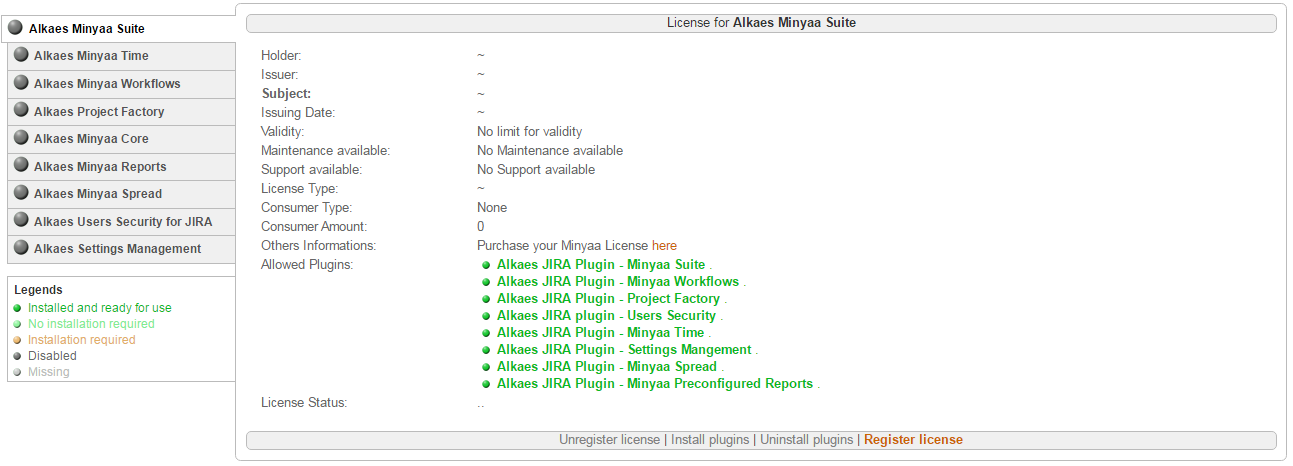Click the 'Others Informations:' label
This screenshot has height=466, width=1293.
(x=318, y=245)
